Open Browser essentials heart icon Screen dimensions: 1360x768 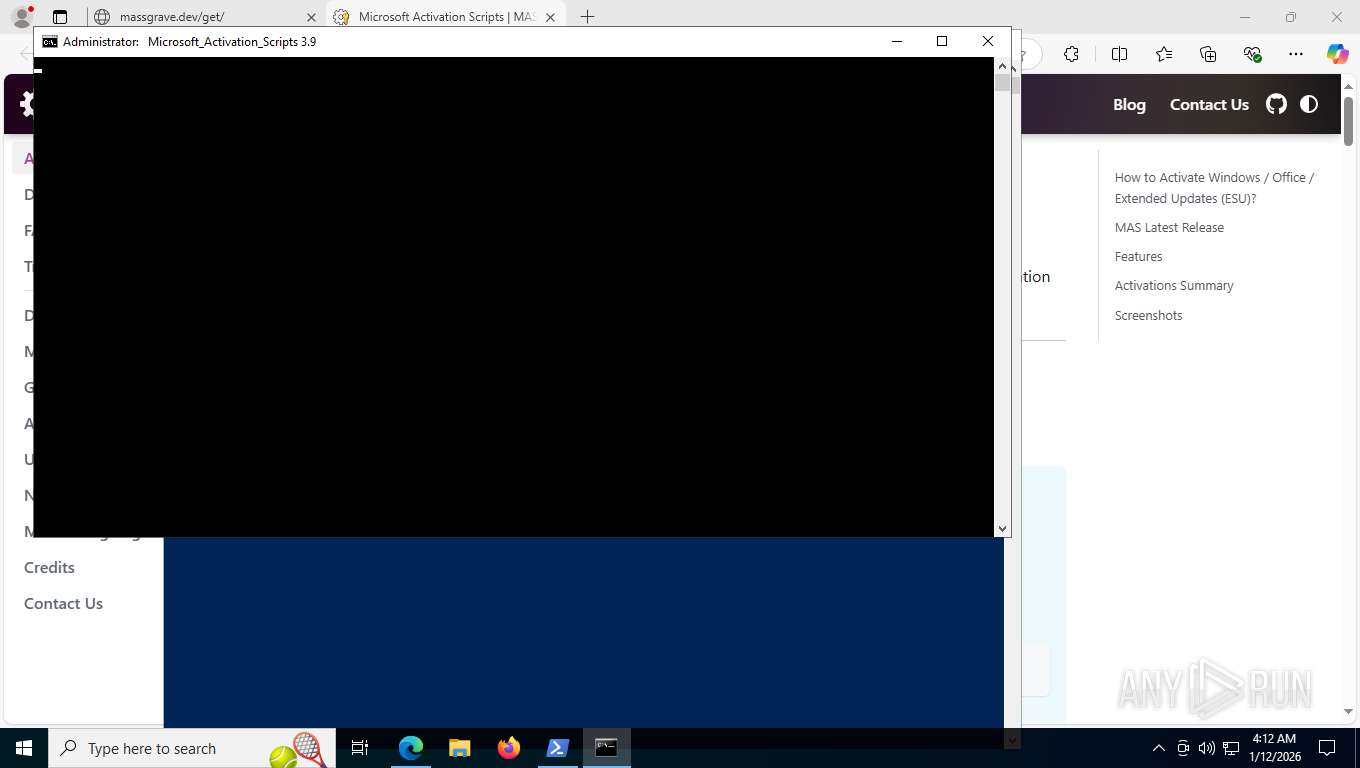[x=1252, y=54]
